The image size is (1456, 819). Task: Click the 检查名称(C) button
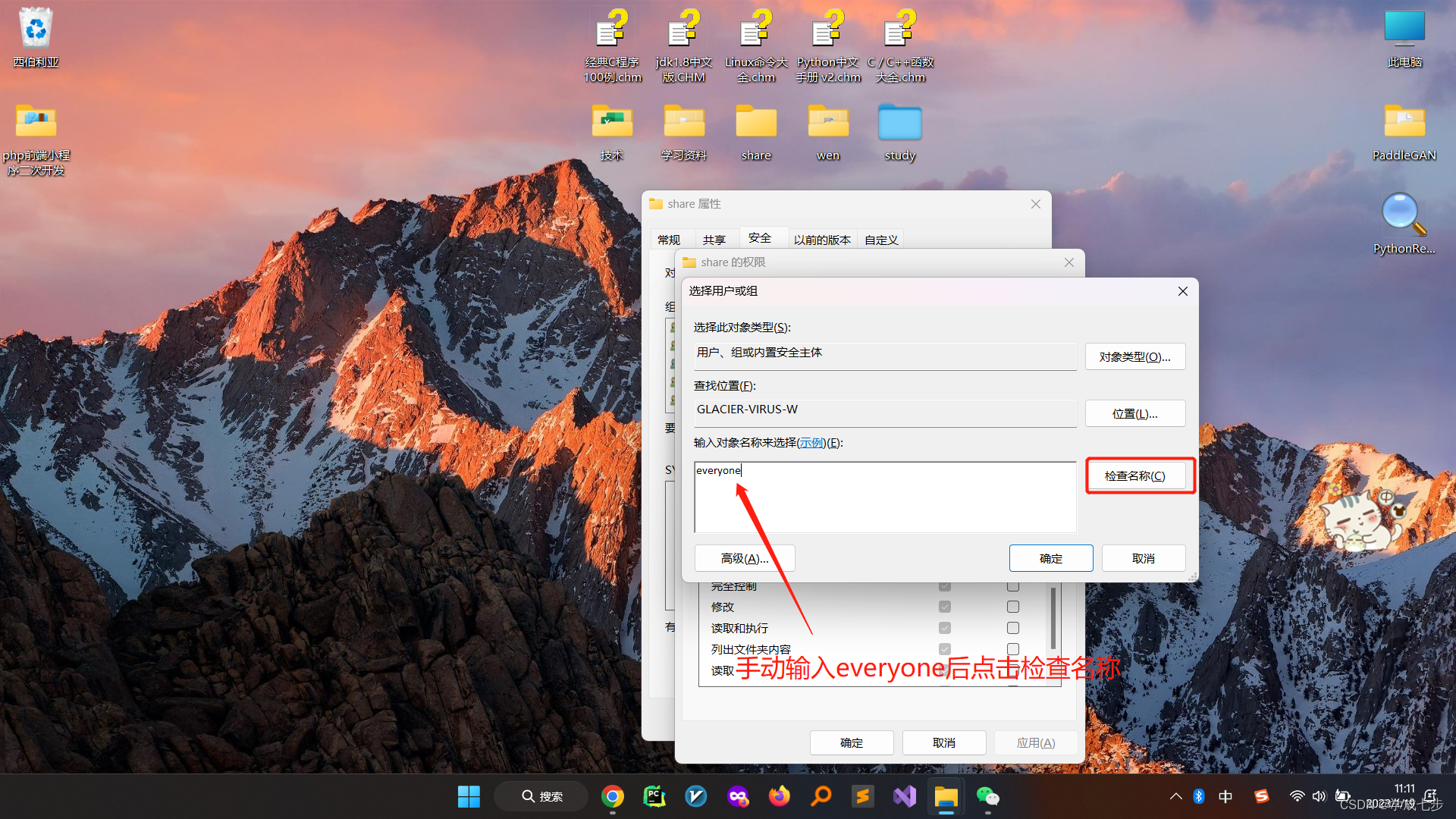(x=1134, y=475)
